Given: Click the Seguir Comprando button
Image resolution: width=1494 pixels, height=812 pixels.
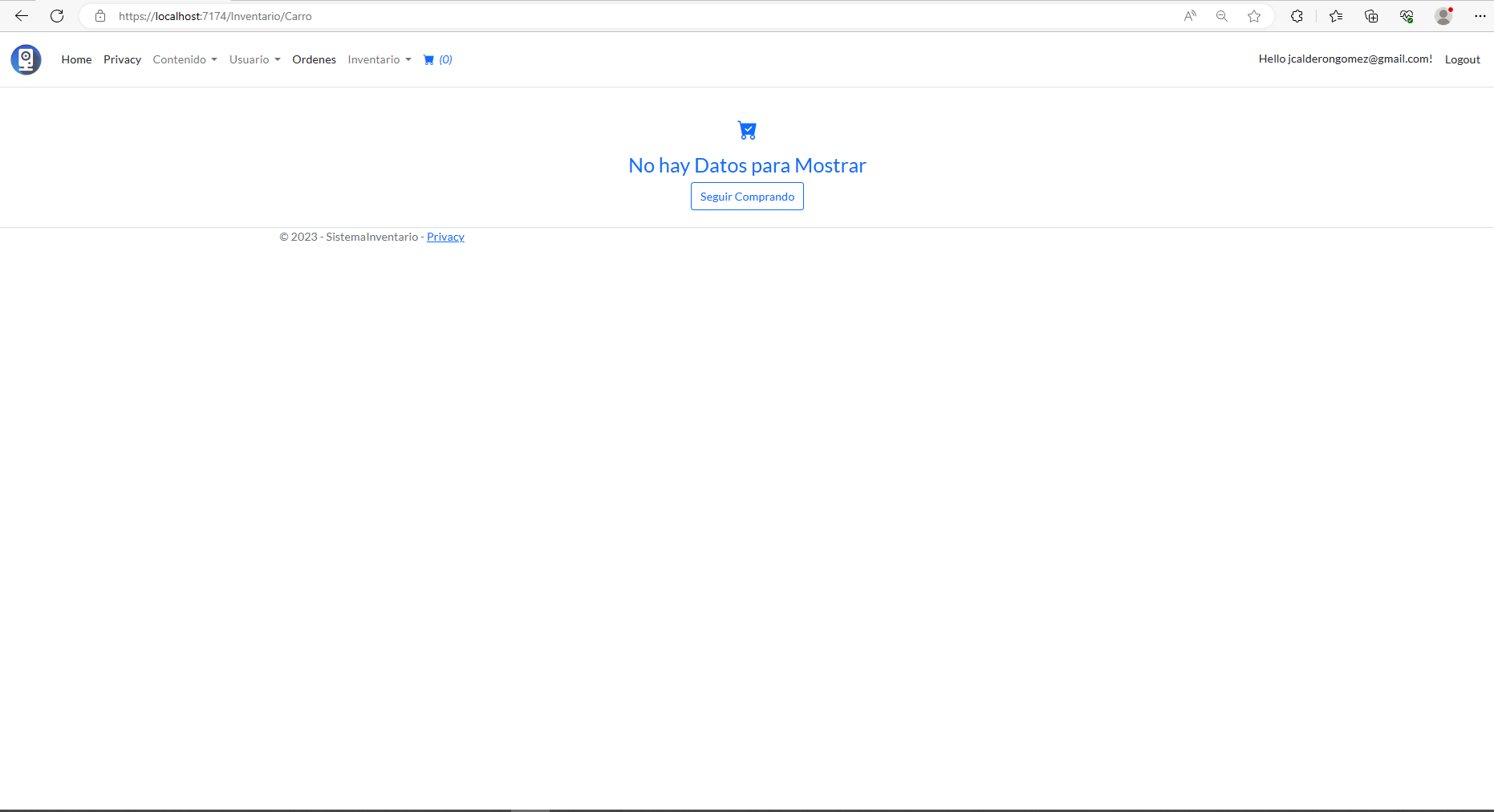Looking at the screenshot, I should point(747,197).
